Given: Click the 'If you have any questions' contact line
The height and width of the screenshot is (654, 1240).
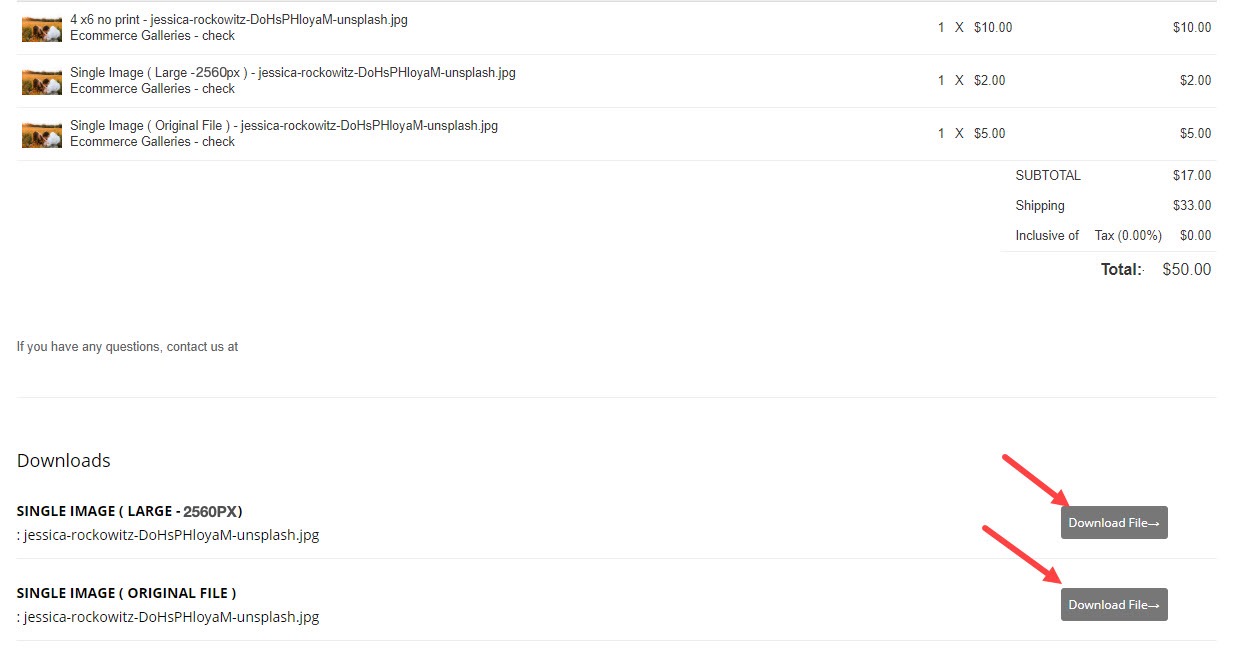Looking at the screenshot, I should (x=127, y=347).
